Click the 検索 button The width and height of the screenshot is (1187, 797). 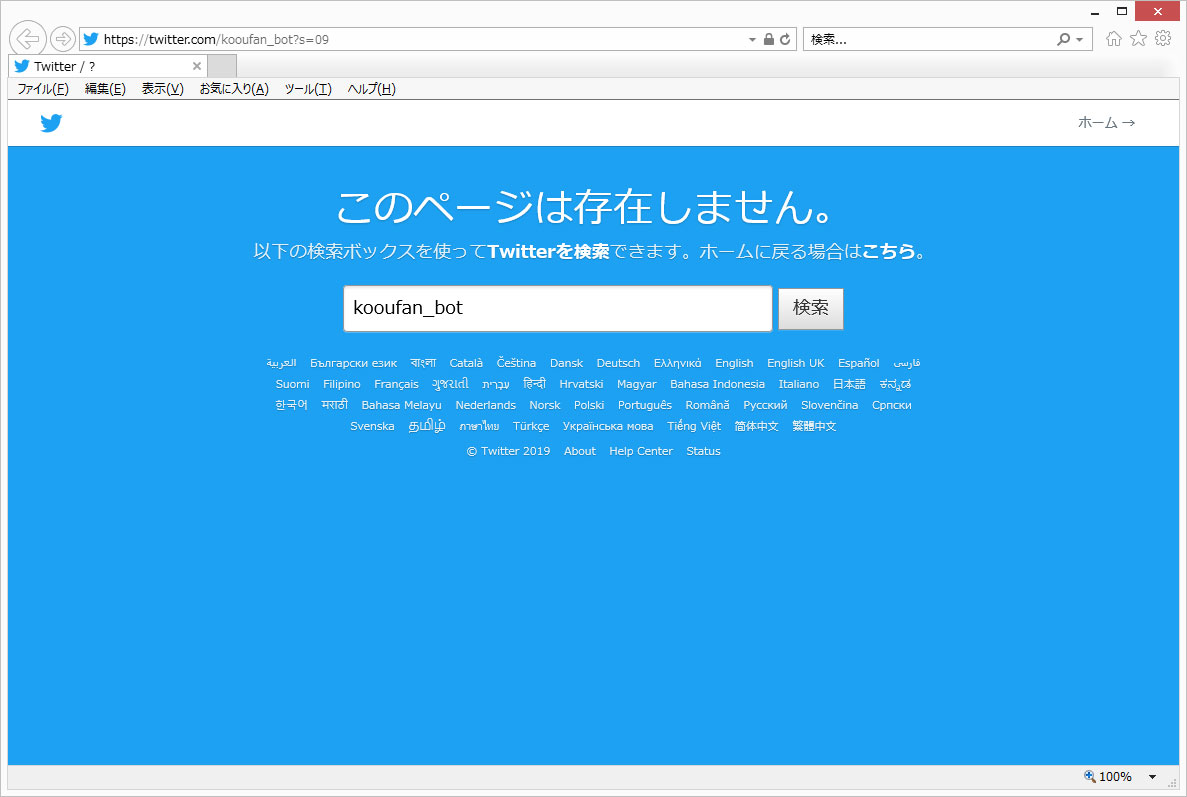tap(811, 308)
